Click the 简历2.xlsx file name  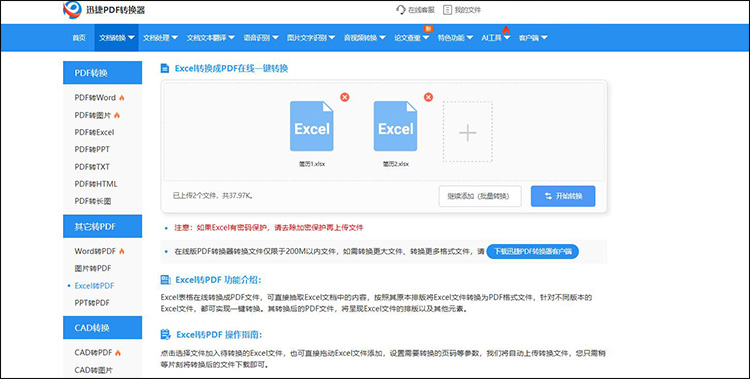(396, 164)
